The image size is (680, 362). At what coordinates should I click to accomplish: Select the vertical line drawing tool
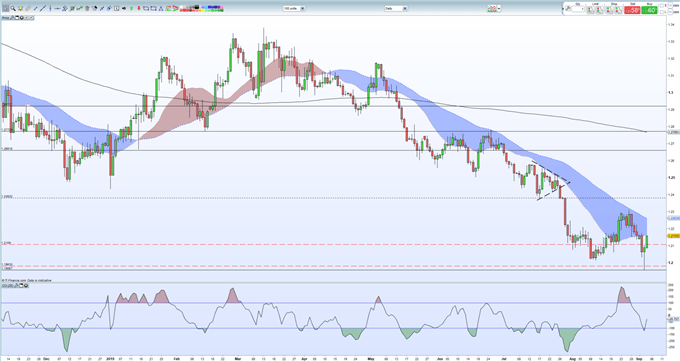pyautogui.click(x=50, y=8)
